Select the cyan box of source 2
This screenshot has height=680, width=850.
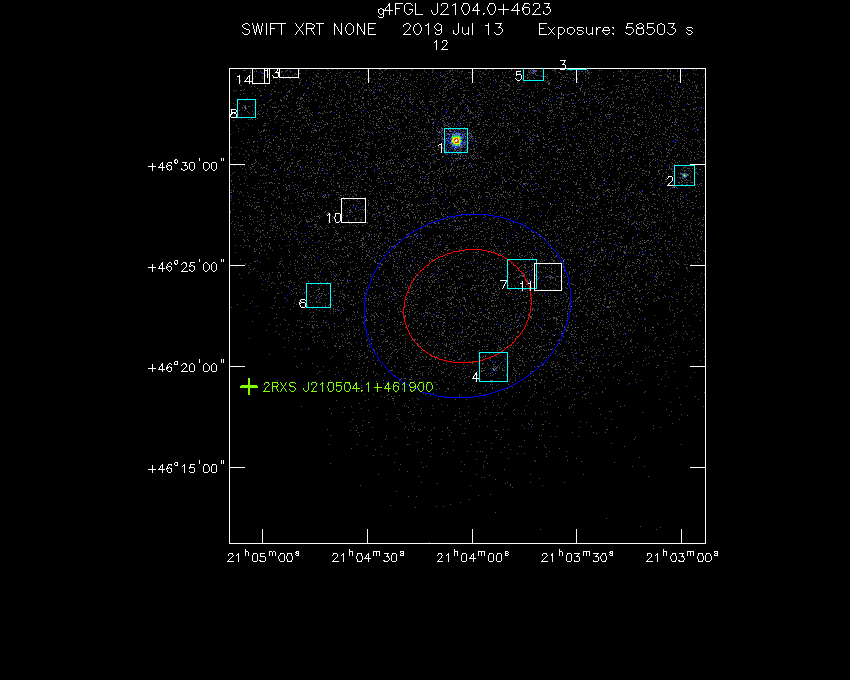(x=684, y=176)
